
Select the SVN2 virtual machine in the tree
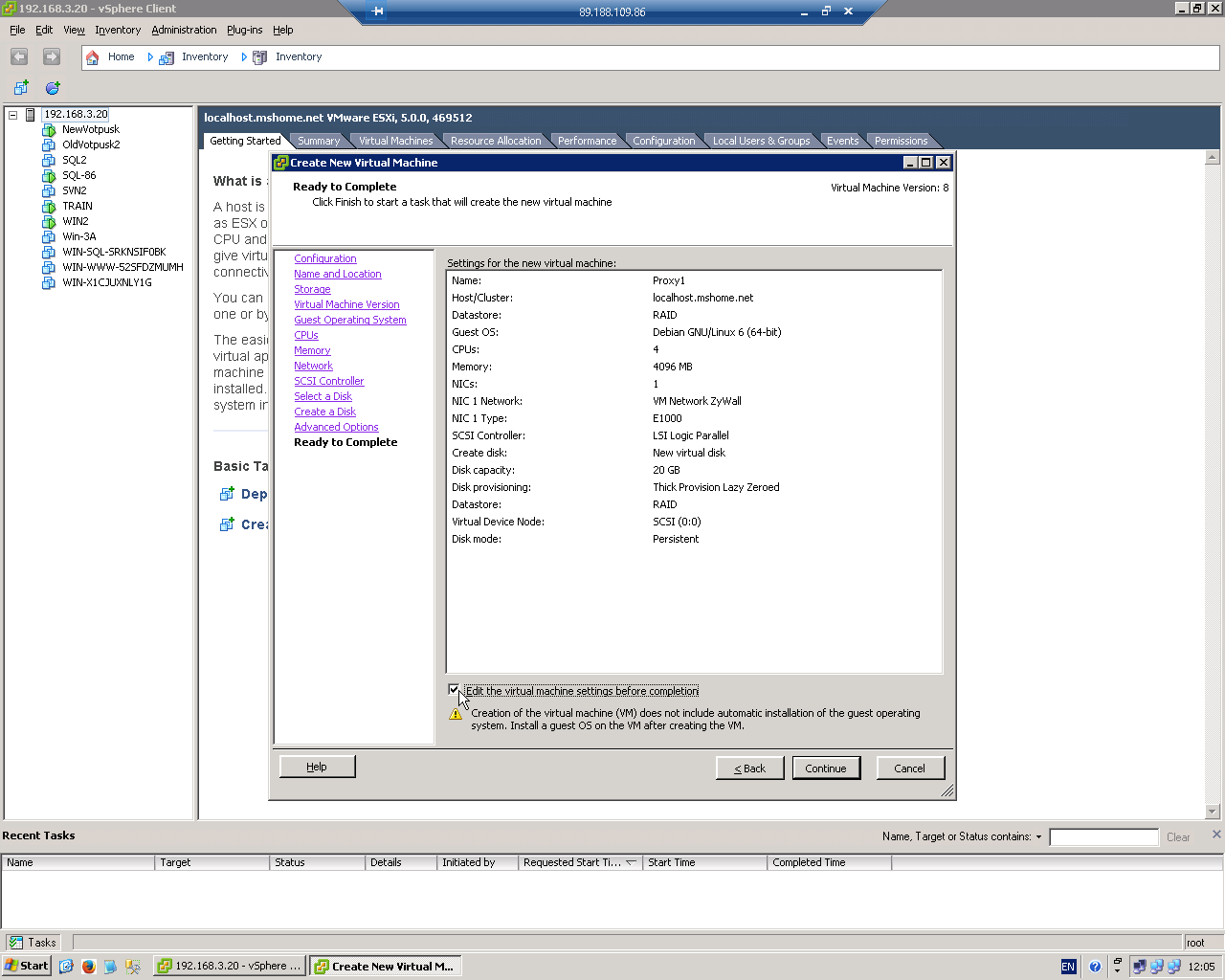pyautogui.click(x=75, y=191)
